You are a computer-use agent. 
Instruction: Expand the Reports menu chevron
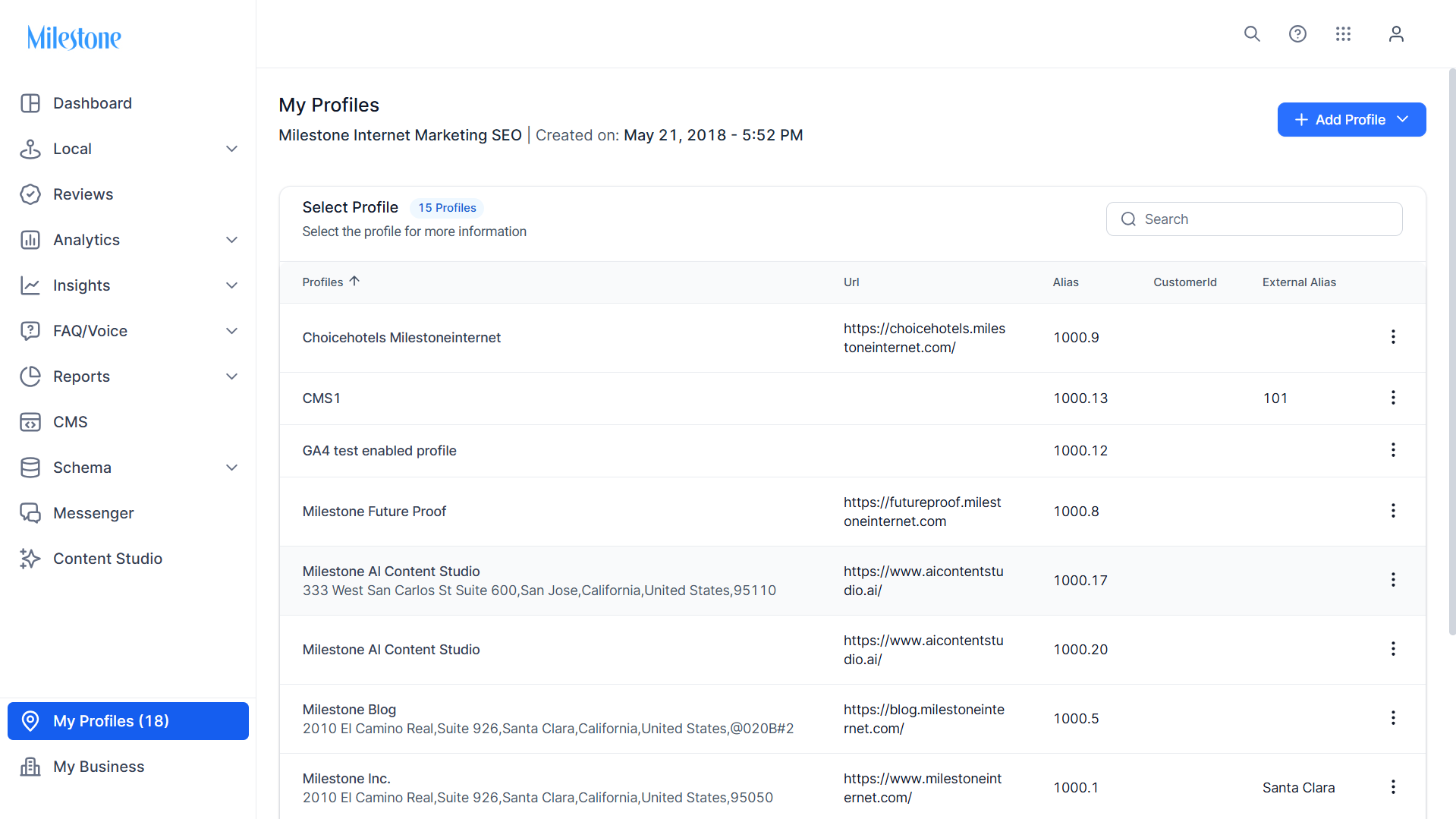(x=232, y=376)
